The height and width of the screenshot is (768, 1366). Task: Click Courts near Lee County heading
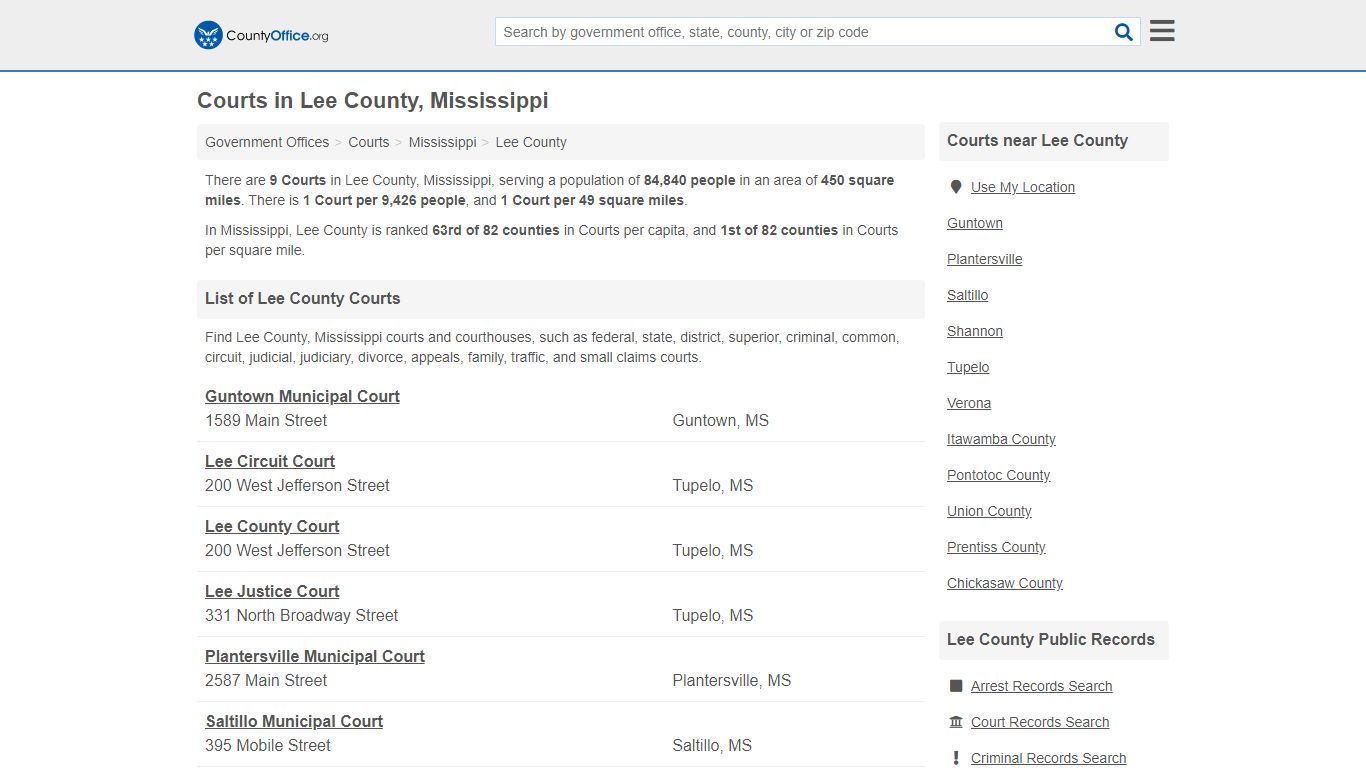(1037, 141)
